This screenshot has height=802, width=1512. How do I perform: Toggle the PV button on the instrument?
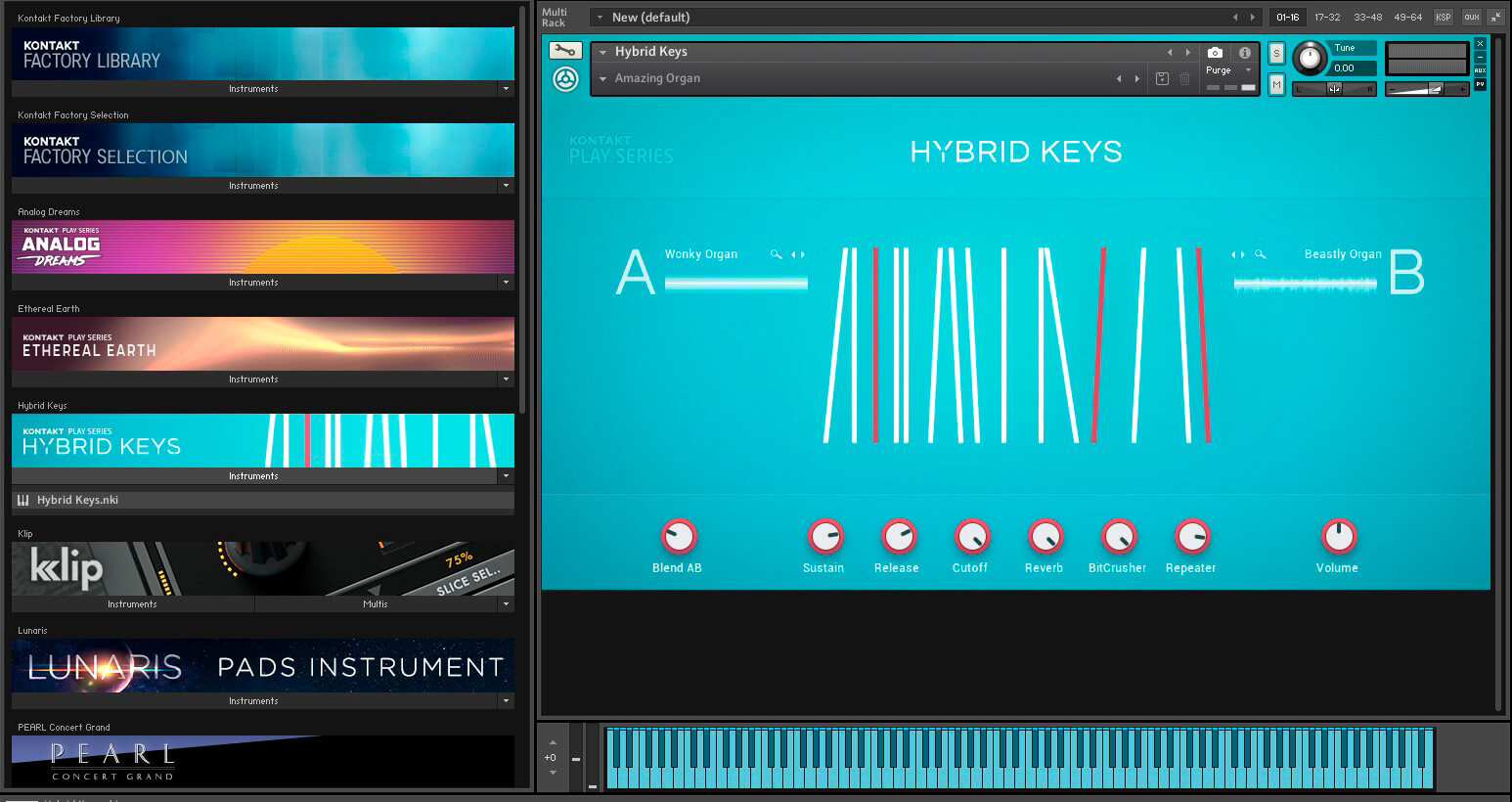(x=1480, y=84)
